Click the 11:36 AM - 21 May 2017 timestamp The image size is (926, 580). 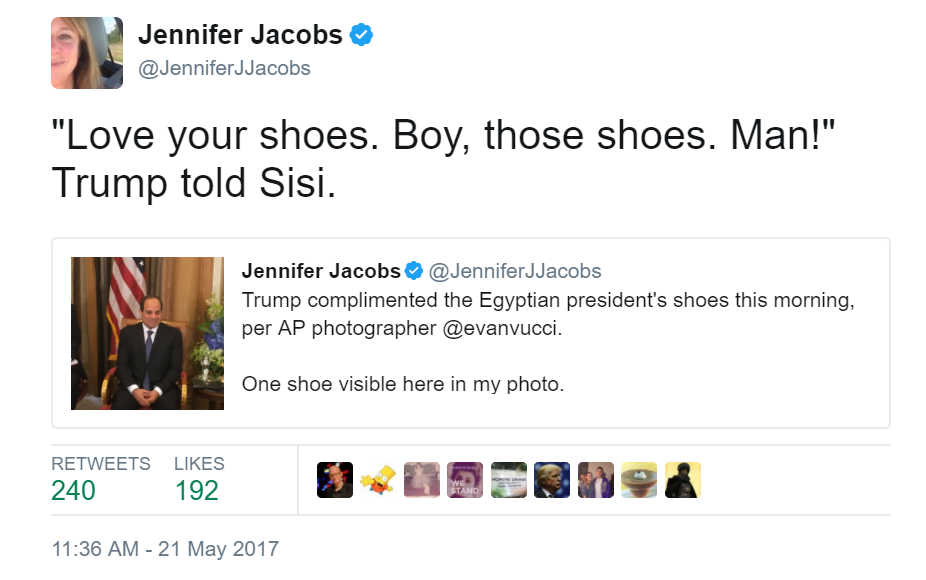165,549
